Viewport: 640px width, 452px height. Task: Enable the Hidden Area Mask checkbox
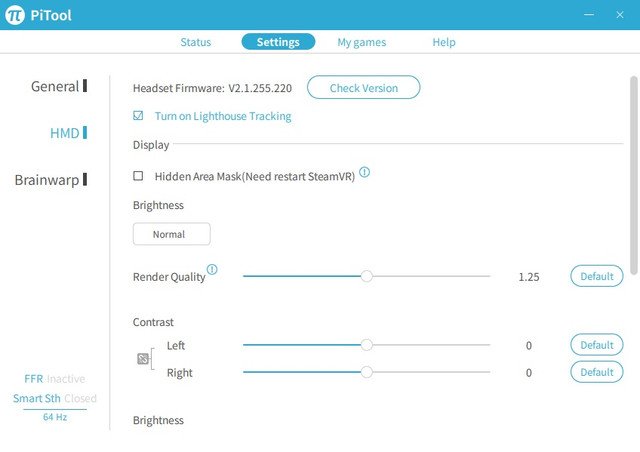(x=138, y=176)
